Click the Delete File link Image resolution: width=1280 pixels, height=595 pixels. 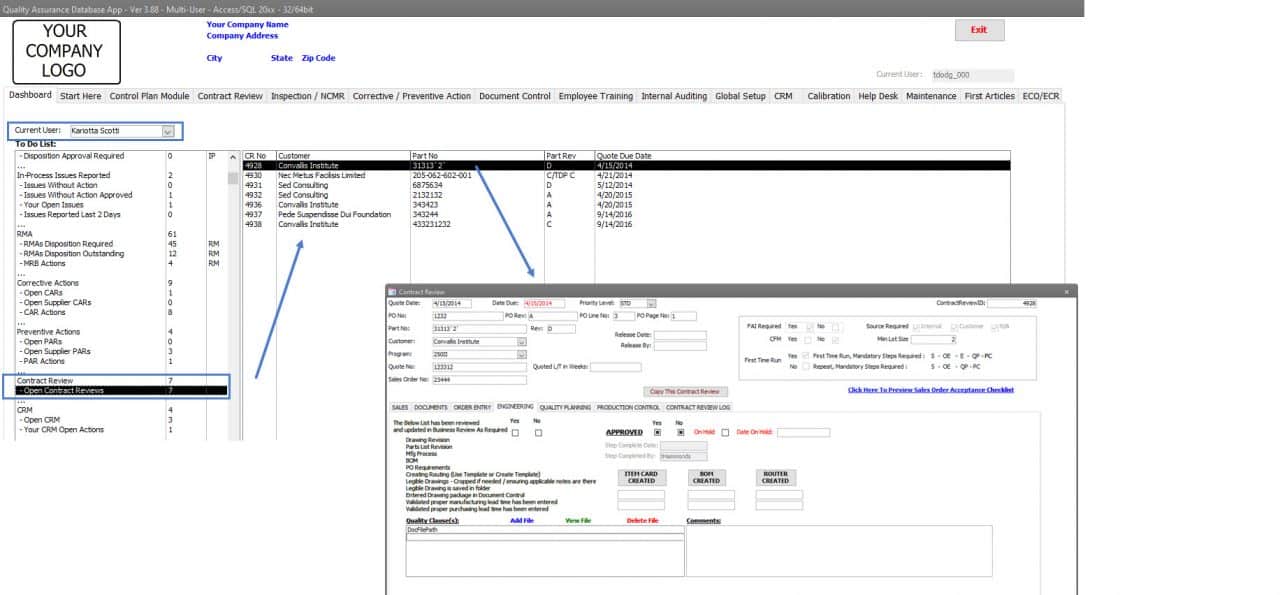click(x=643, y=520)
